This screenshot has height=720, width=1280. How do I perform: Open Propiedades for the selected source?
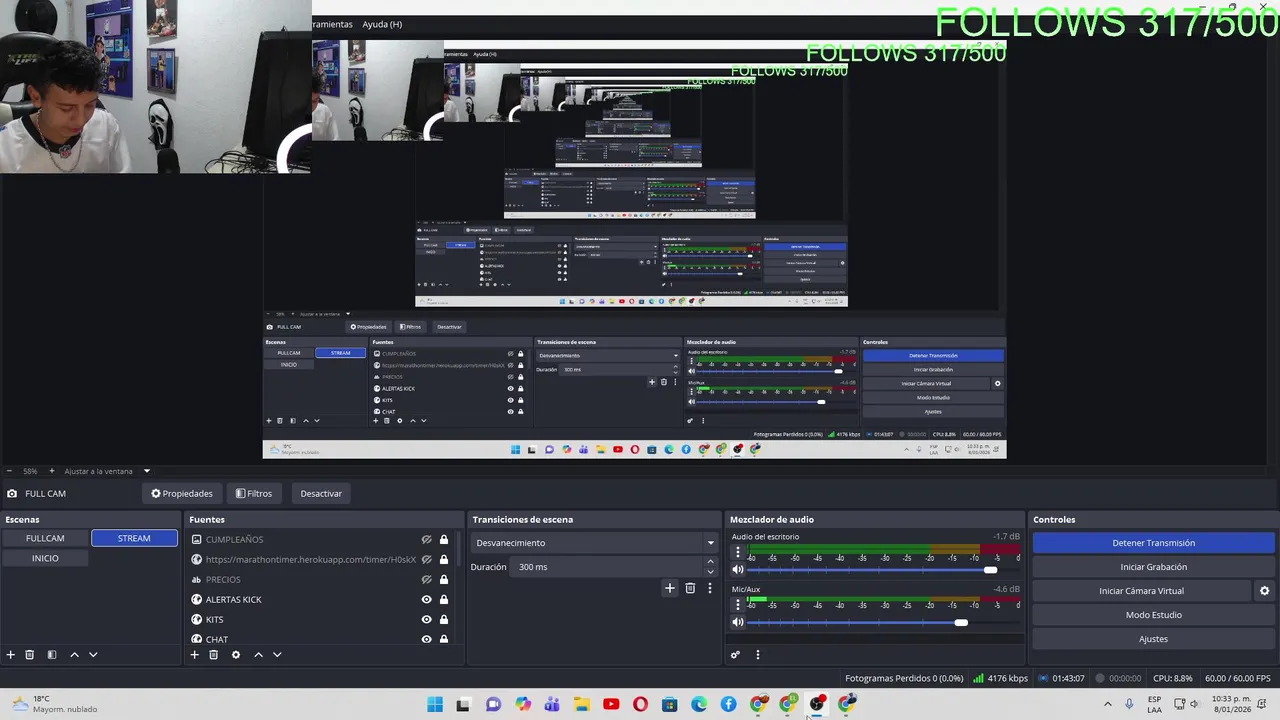182,493
